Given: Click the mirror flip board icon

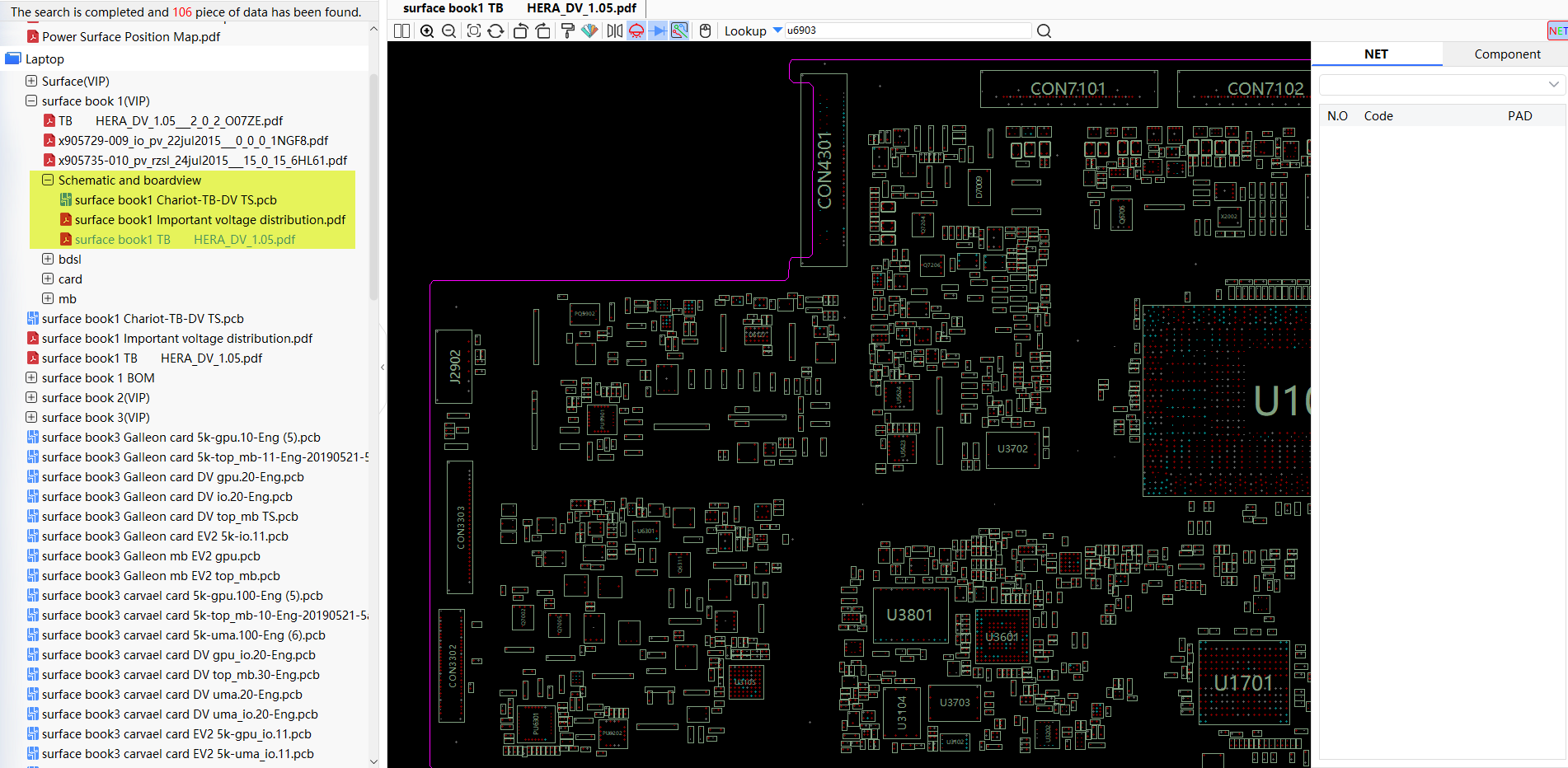Looking at the screenshot, I should [614, 31].
